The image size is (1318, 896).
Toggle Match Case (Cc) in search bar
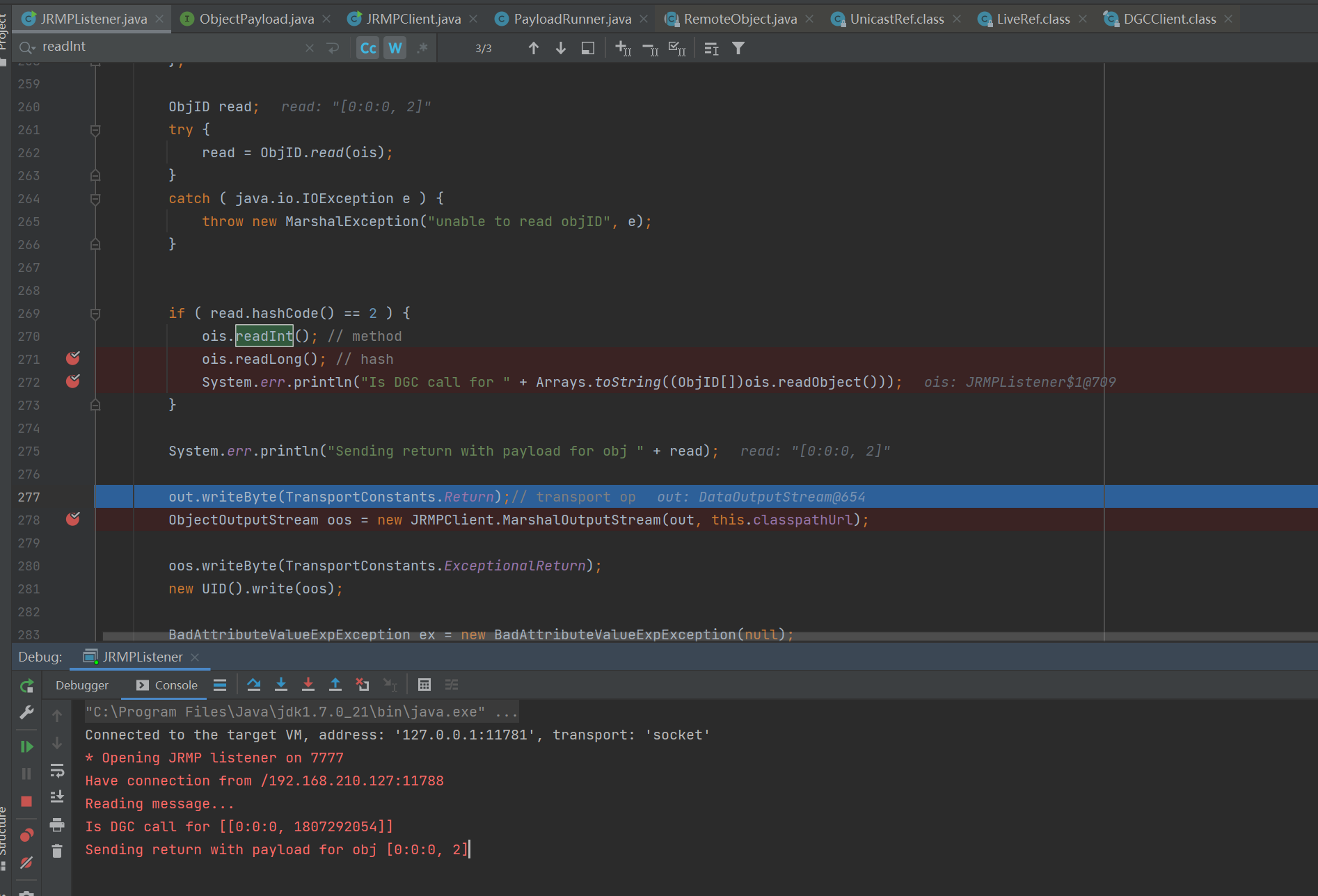(368, 48)
